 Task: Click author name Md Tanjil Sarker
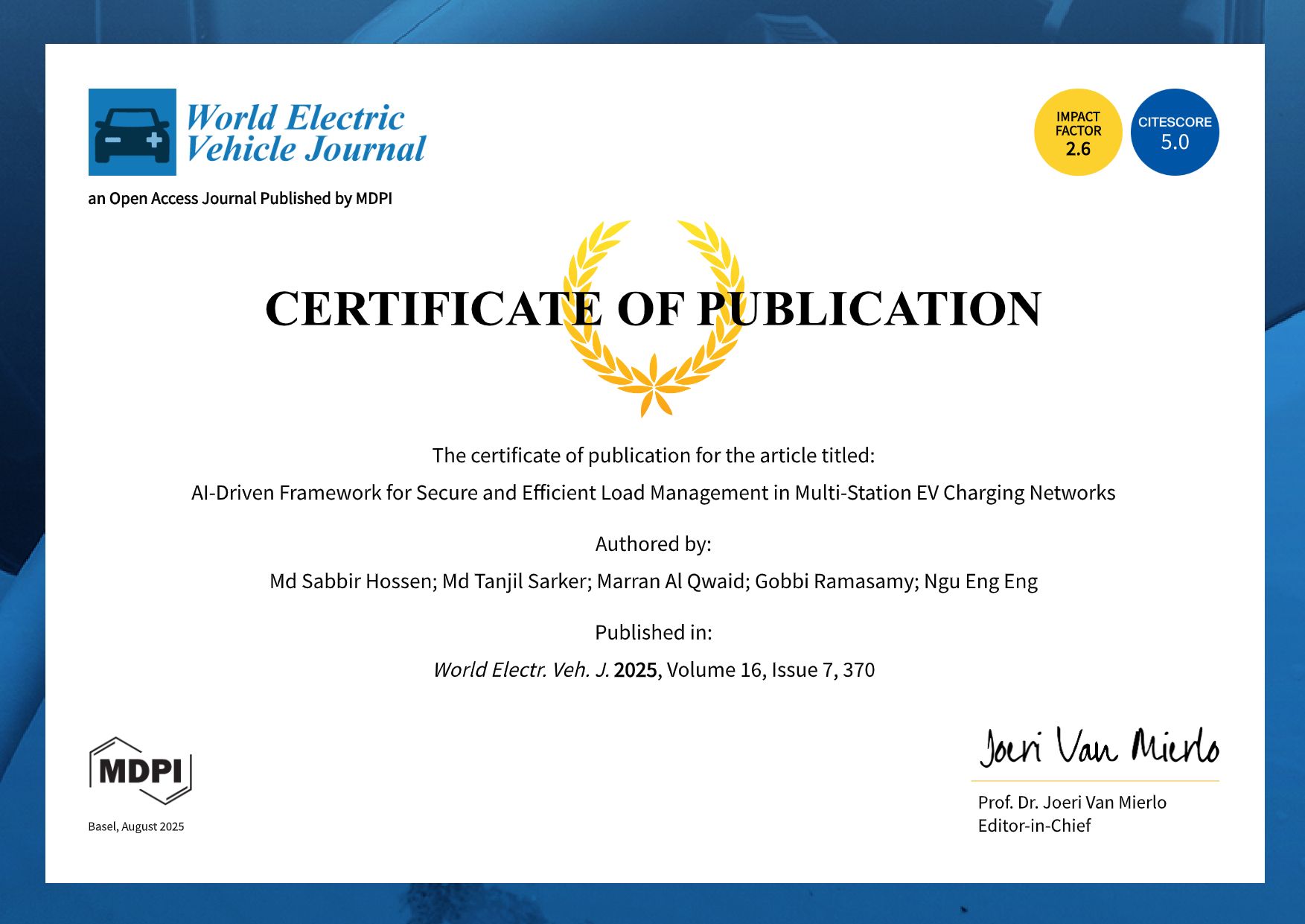[x=517, y=582]
